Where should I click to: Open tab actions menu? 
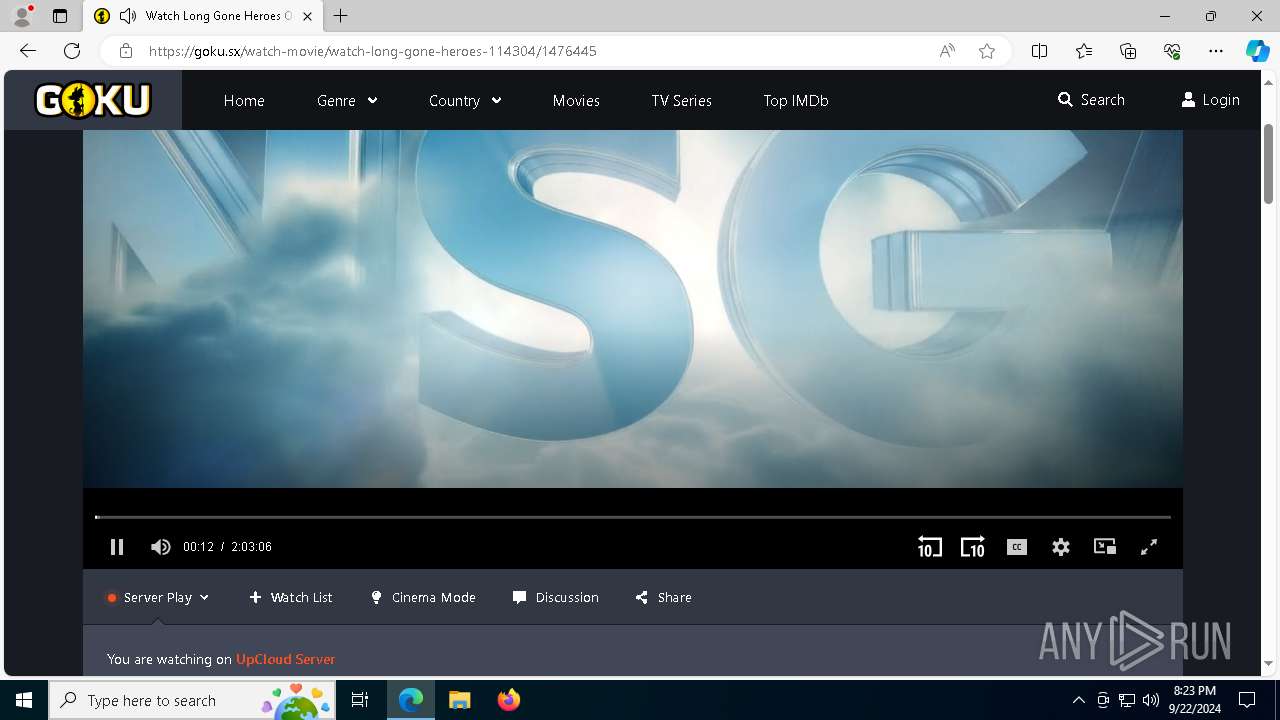[x=60, y=16]
